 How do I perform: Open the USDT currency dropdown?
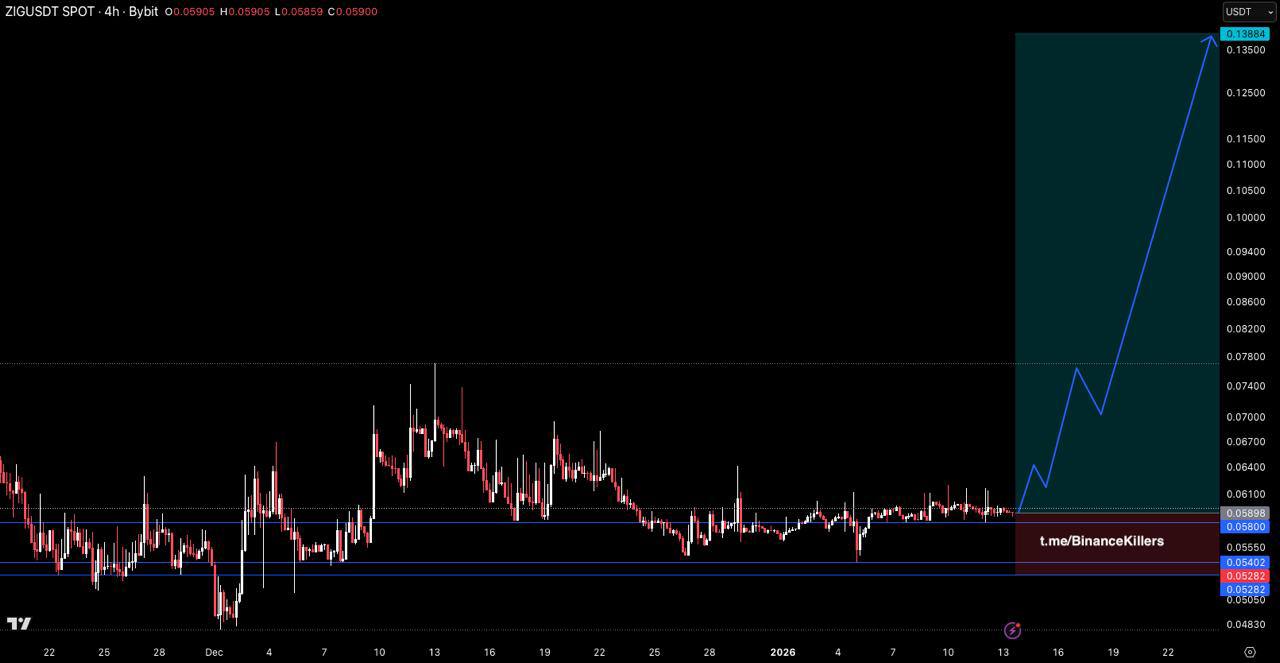click(1249, 12)
